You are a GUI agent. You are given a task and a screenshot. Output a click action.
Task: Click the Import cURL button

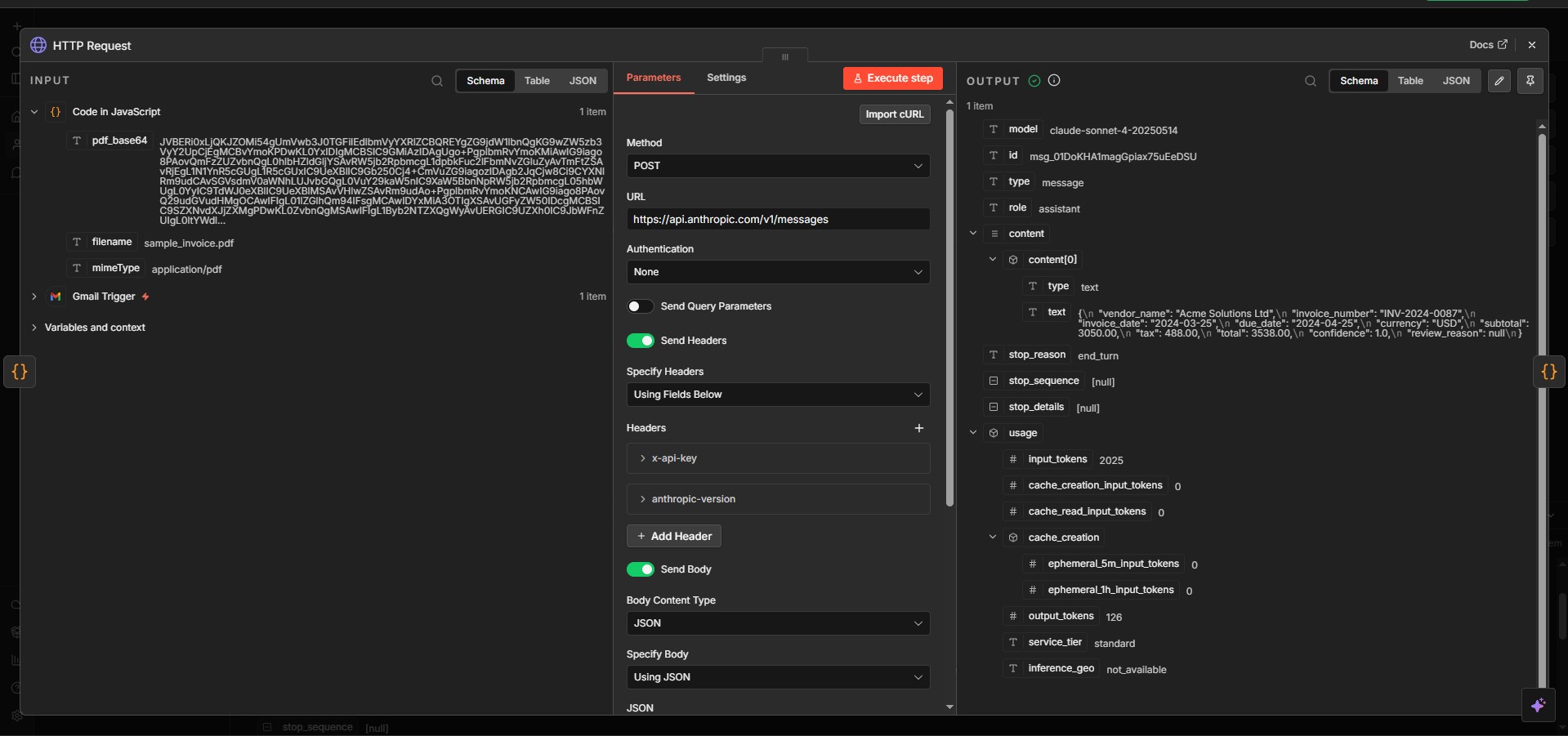[894, 114]
